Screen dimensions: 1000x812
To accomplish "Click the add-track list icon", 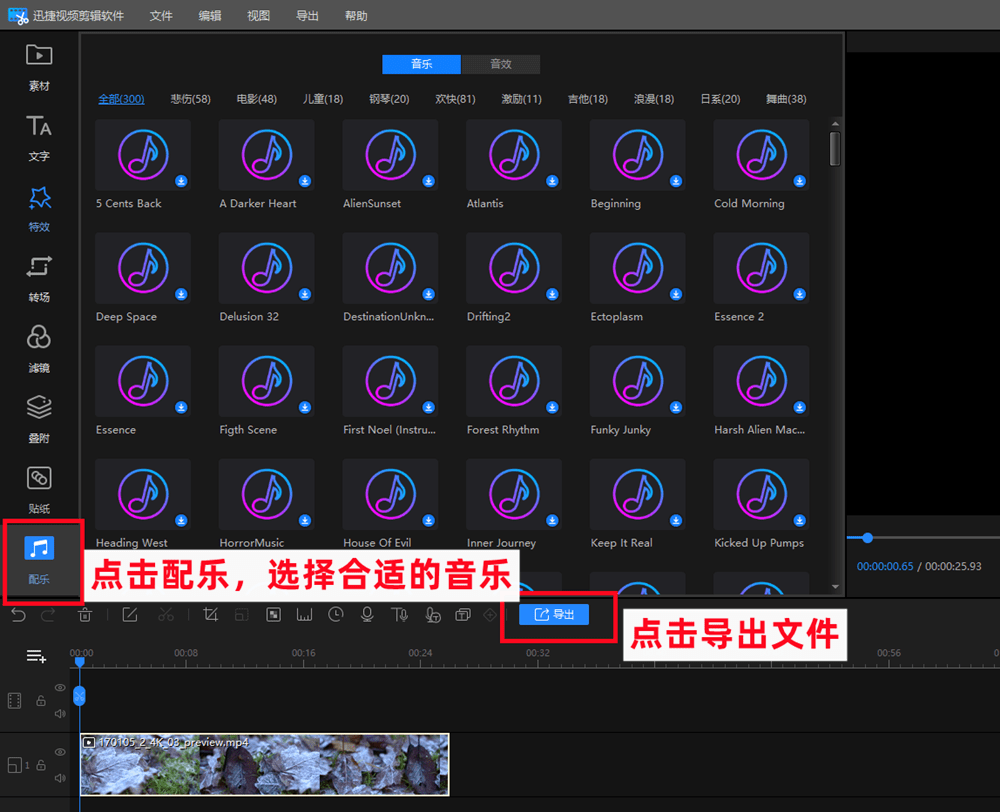I will (36, 656).
